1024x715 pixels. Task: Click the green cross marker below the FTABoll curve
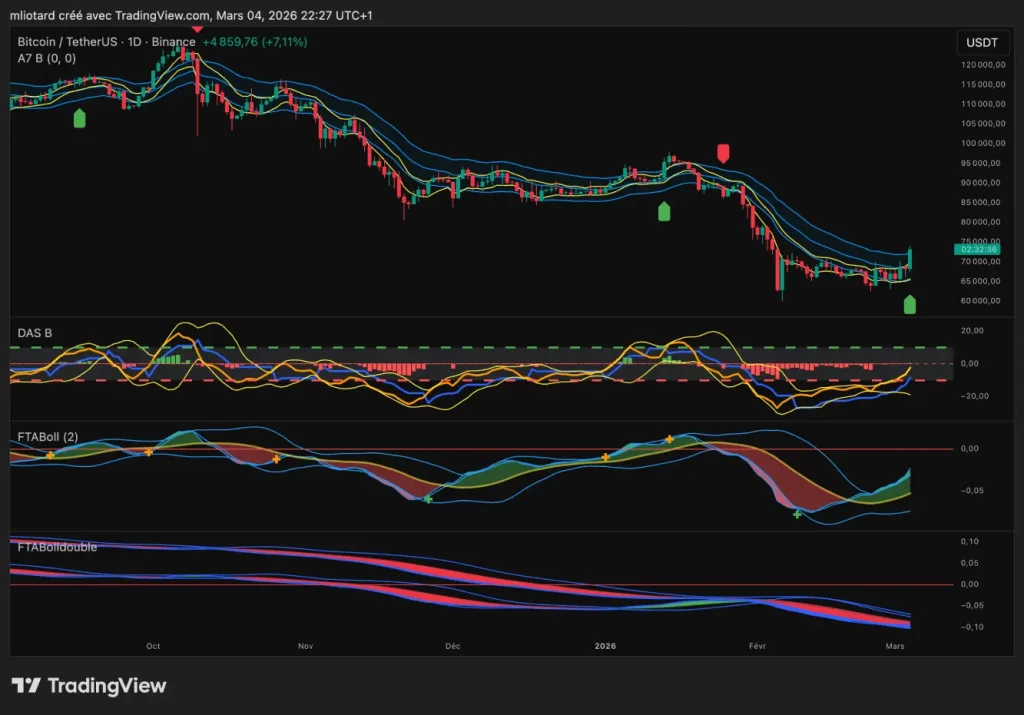pos(797,512)
